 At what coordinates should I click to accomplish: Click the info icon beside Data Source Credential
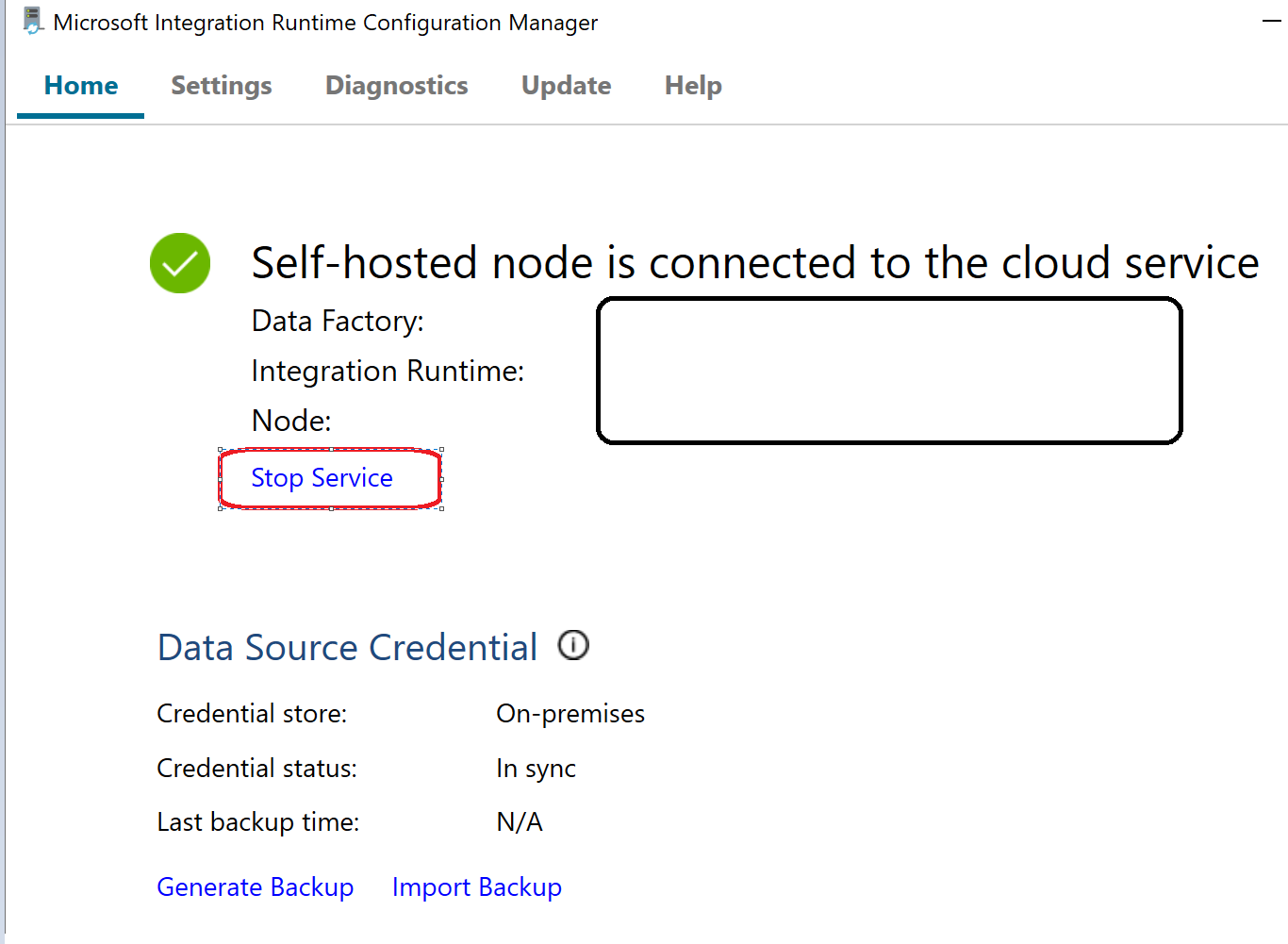point(573,646)
